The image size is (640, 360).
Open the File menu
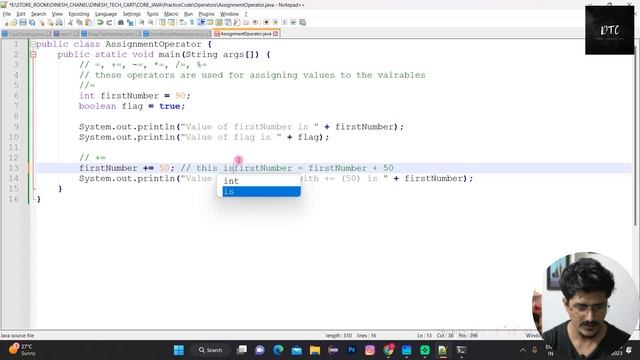tap(7, 14)
